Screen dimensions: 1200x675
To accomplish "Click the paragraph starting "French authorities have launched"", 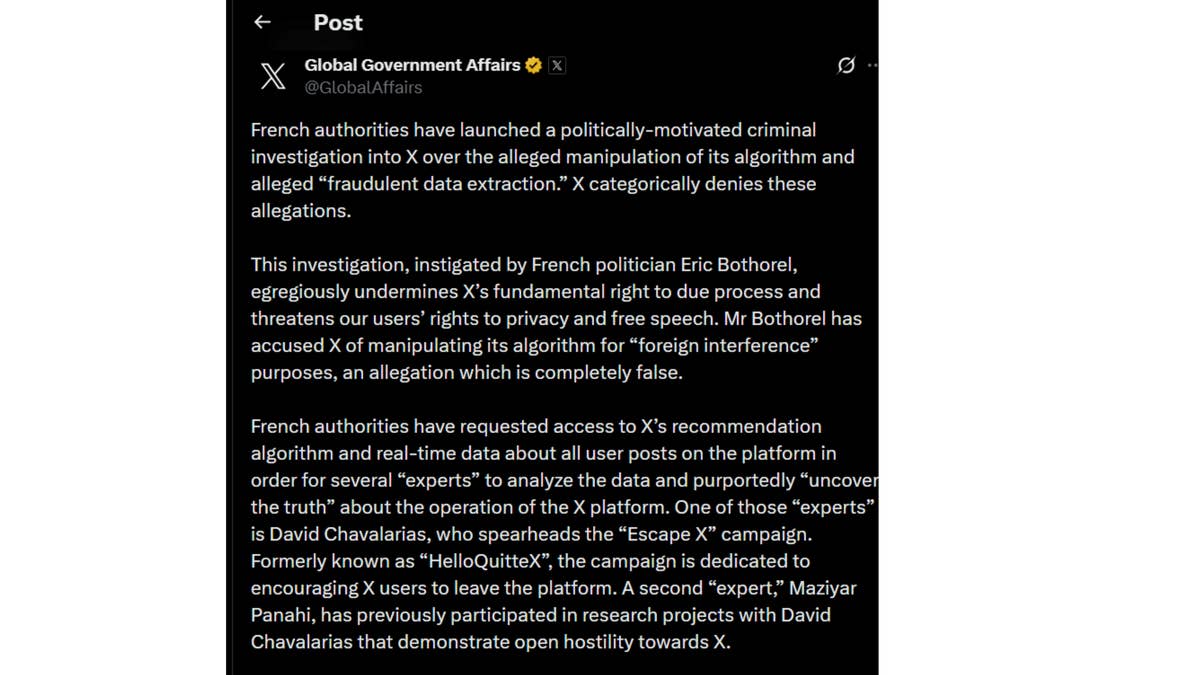I will tap(552, 170).
